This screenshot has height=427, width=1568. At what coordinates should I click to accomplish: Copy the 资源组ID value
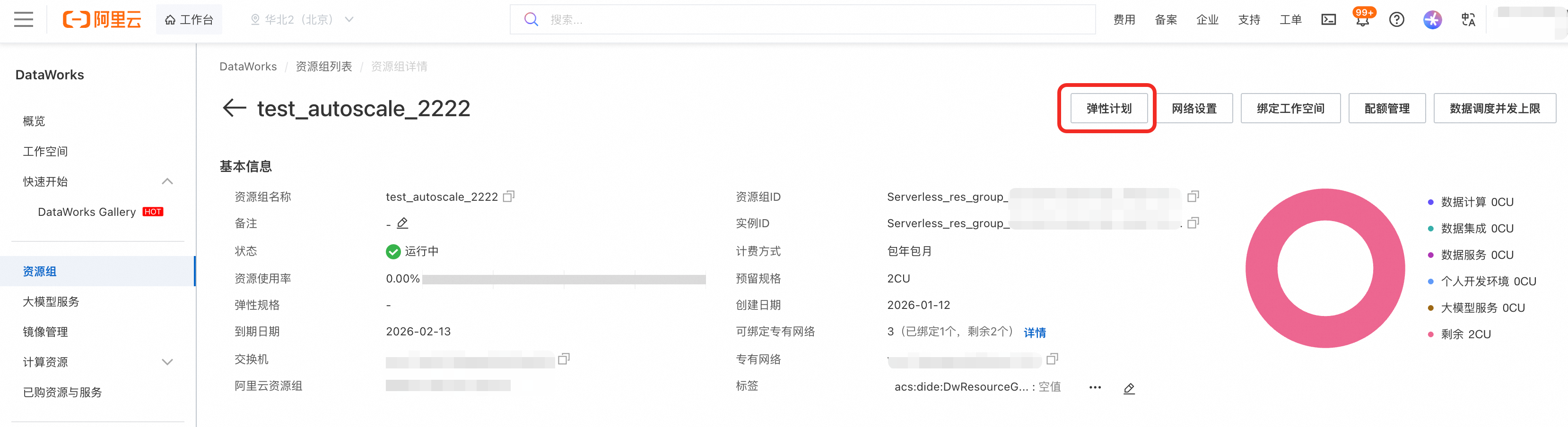click(1193, 196)
